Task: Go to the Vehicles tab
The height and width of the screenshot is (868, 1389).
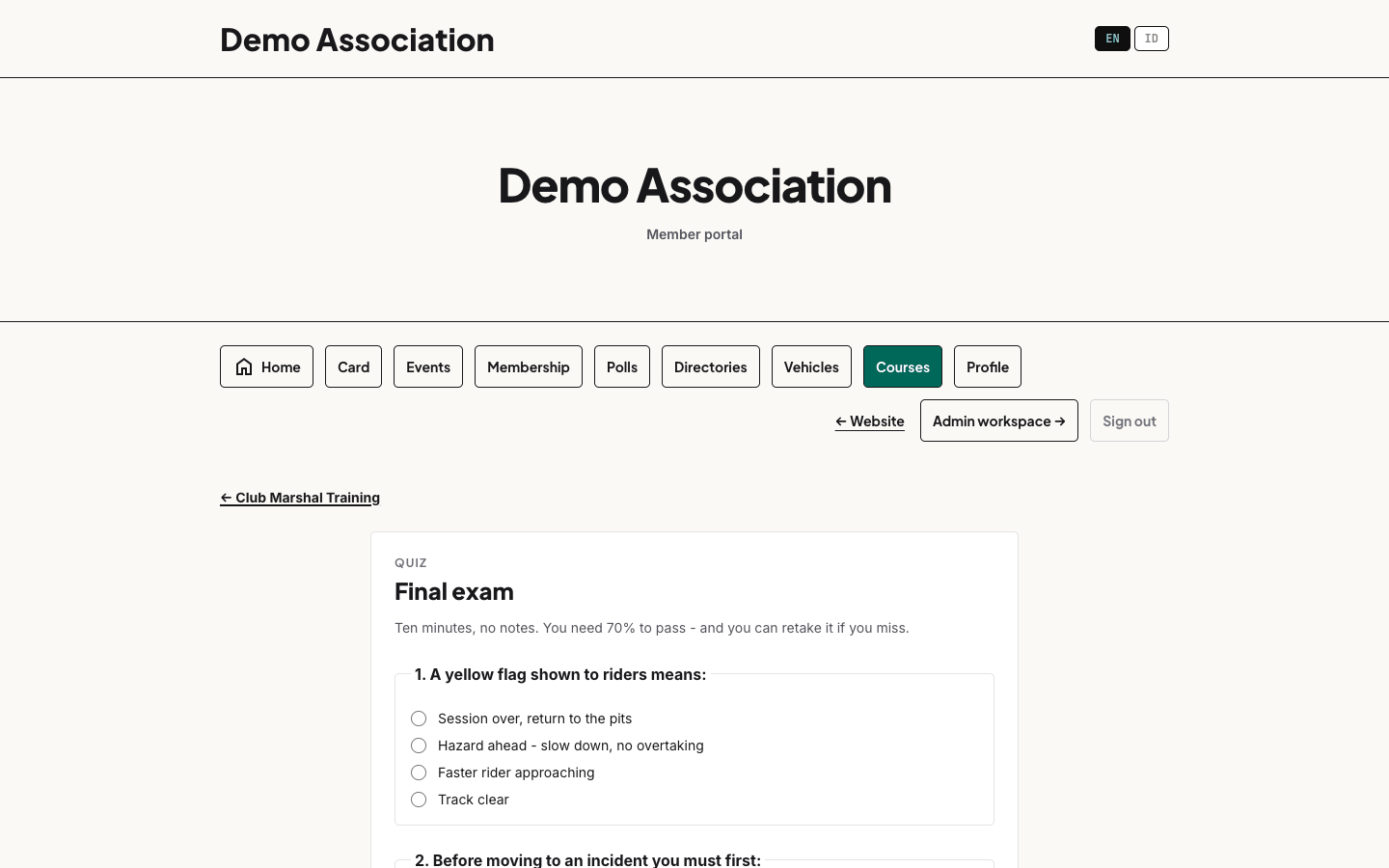Action: 811,366
